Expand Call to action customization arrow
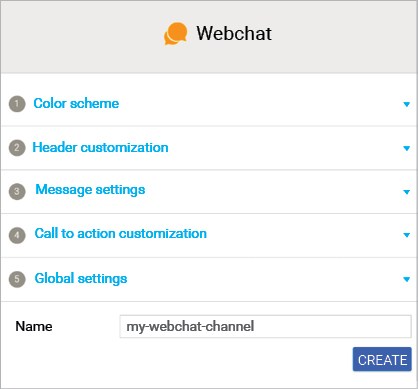418x389 pixels. tap(406, 235)
